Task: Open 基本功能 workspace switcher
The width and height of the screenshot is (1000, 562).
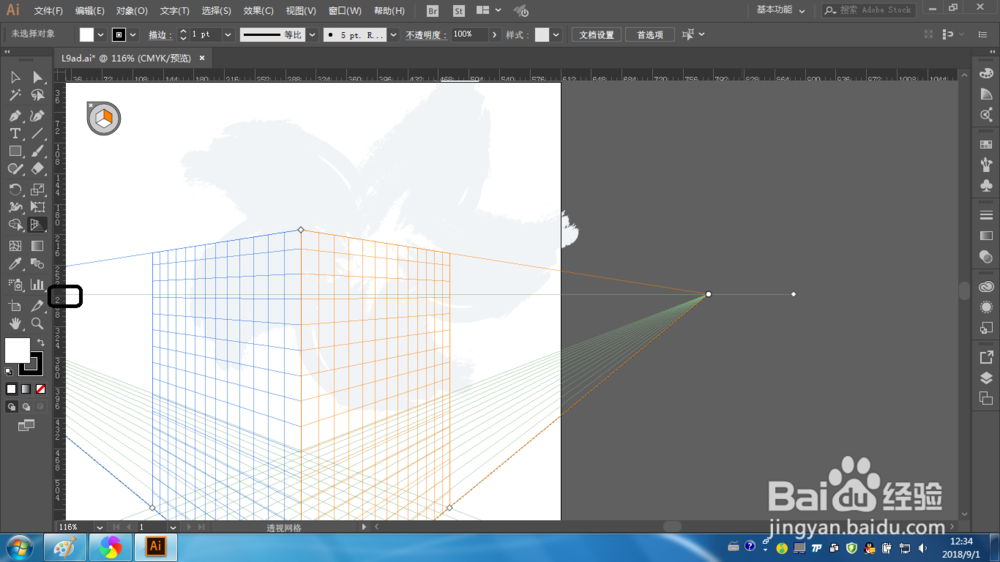Action: click(781, 10)
